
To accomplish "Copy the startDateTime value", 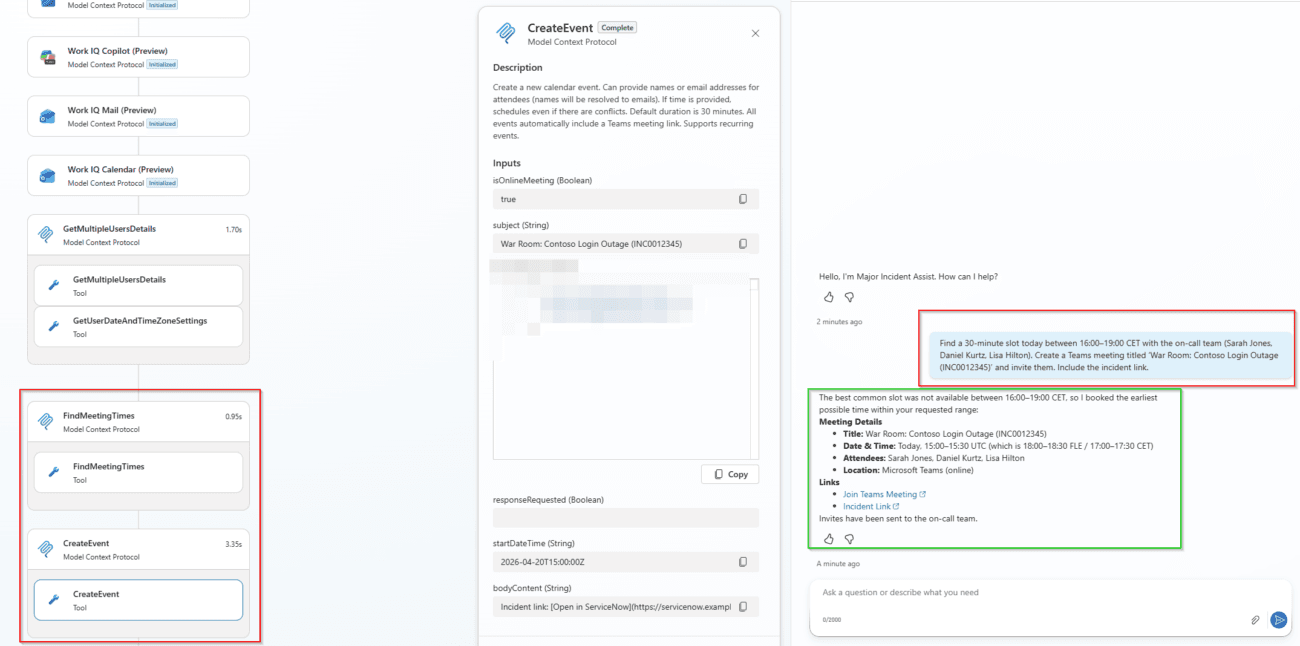I will [742, 562].
